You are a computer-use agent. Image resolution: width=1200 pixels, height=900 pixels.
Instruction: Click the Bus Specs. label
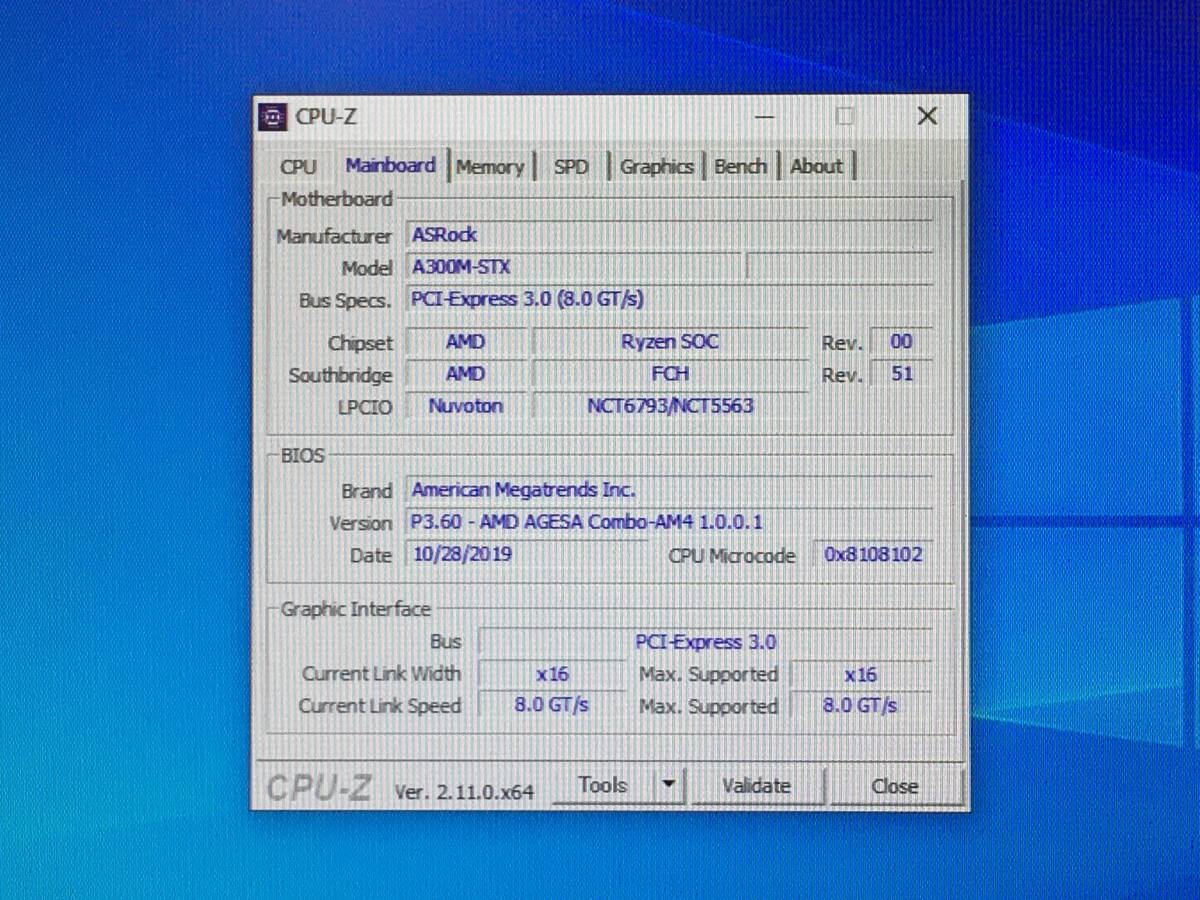pos(345,300)
